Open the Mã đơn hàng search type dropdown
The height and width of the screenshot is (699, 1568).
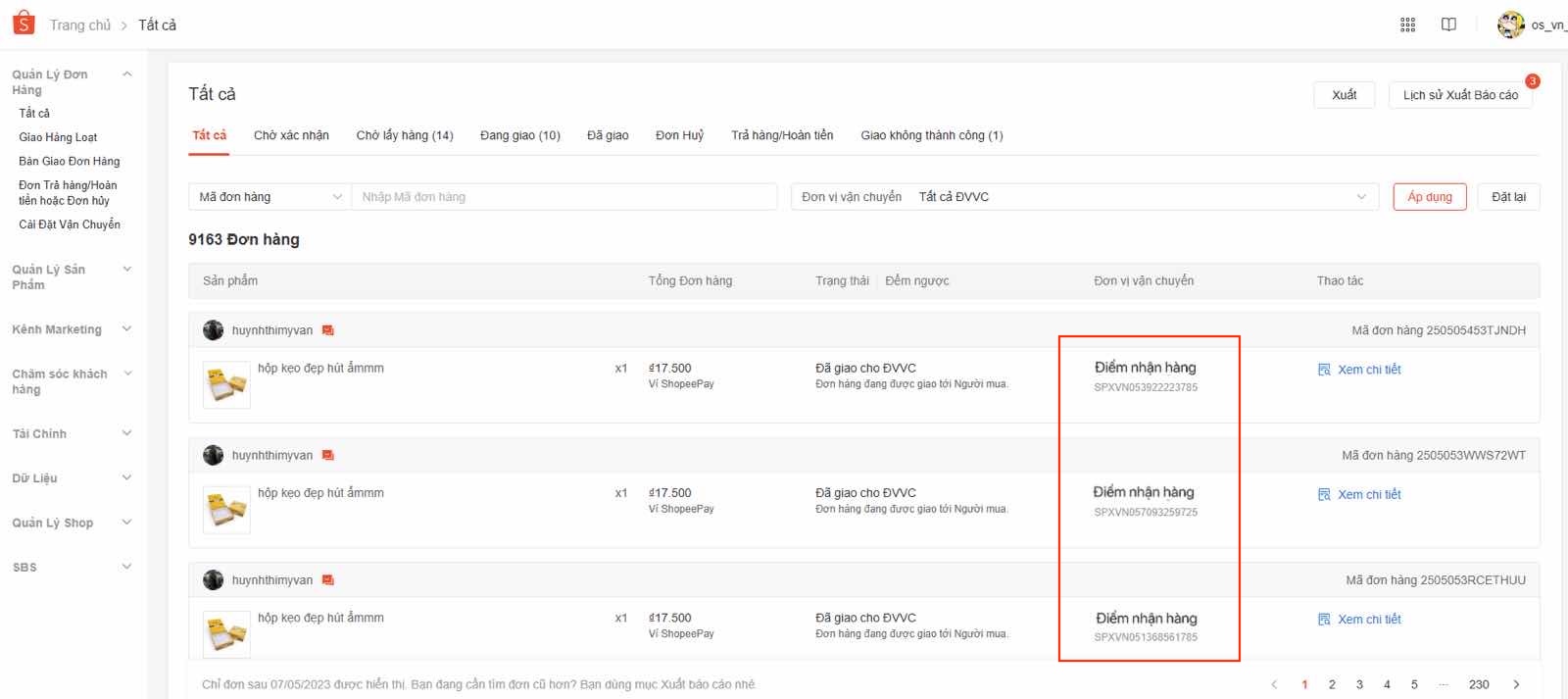click(269, 197)
